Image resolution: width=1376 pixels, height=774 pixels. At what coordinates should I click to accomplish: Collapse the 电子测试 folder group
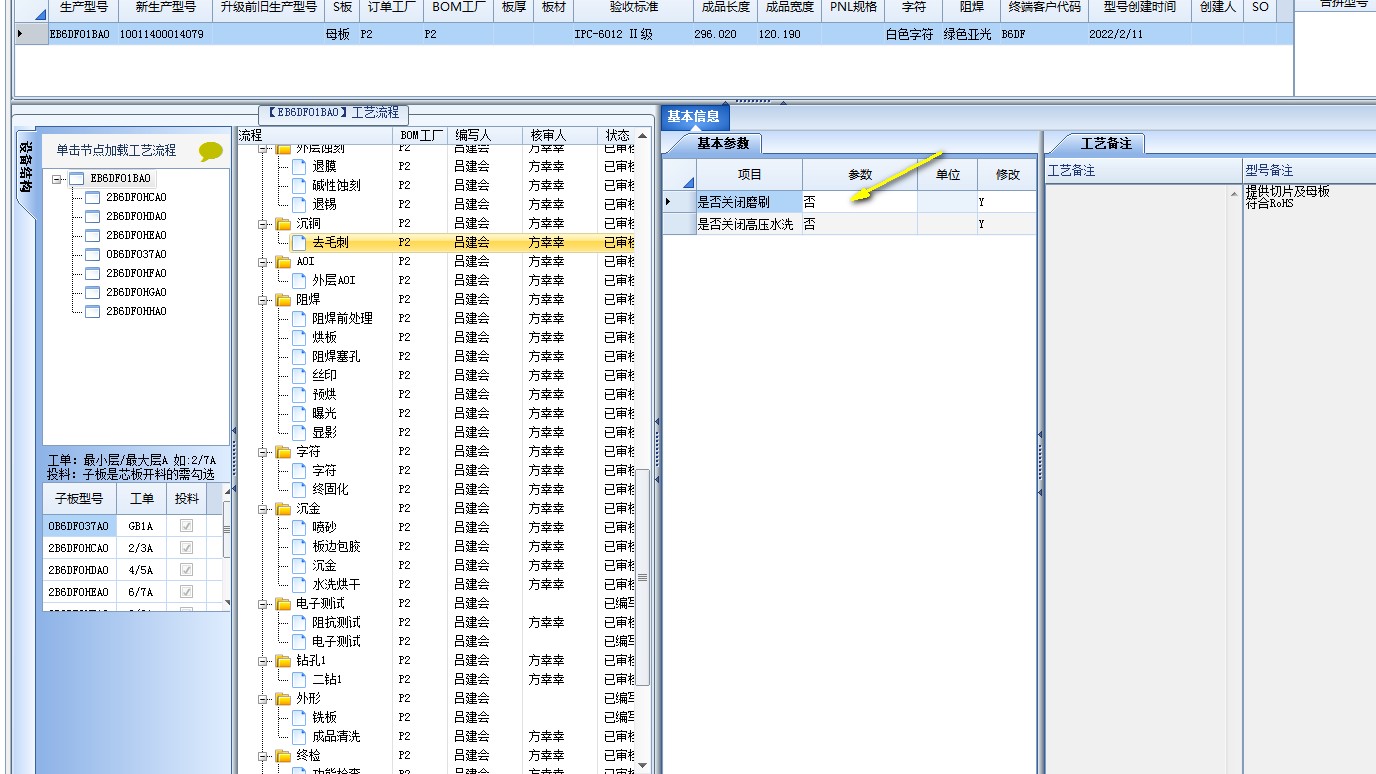pos(264,604)
